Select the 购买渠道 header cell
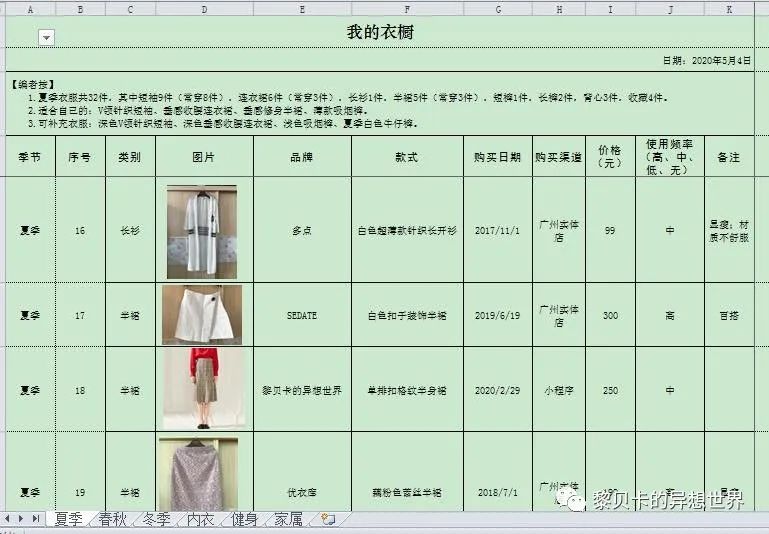Viewport: 769px width, 534px height. coord(559,157)
